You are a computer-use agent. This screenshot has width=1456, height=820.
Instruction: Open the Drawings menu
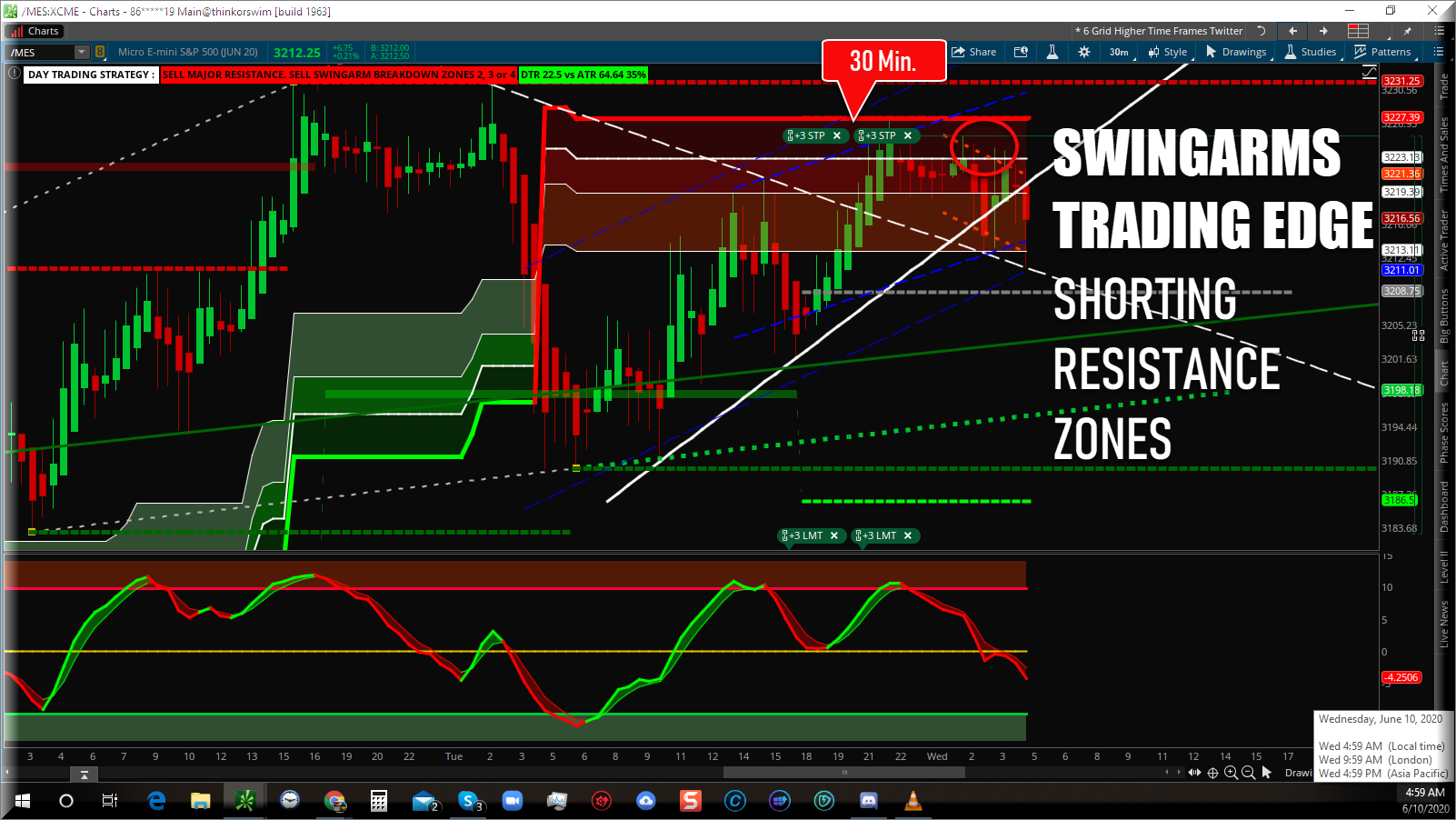coord(1236,52)
